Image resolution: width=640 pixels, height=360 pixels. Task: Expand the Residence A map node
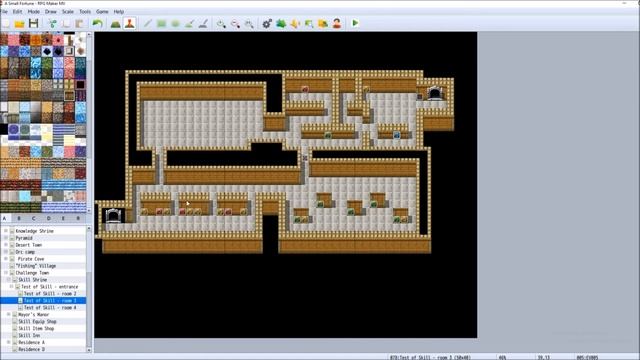tap(9, 342)
